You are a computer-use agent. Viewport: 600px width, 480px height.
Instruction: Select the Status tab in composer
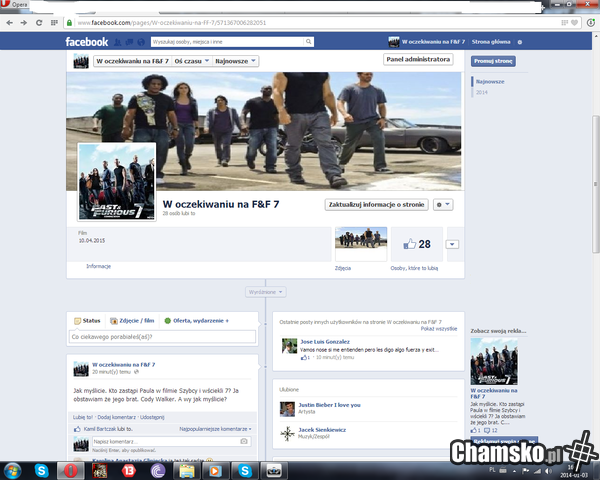87,320
